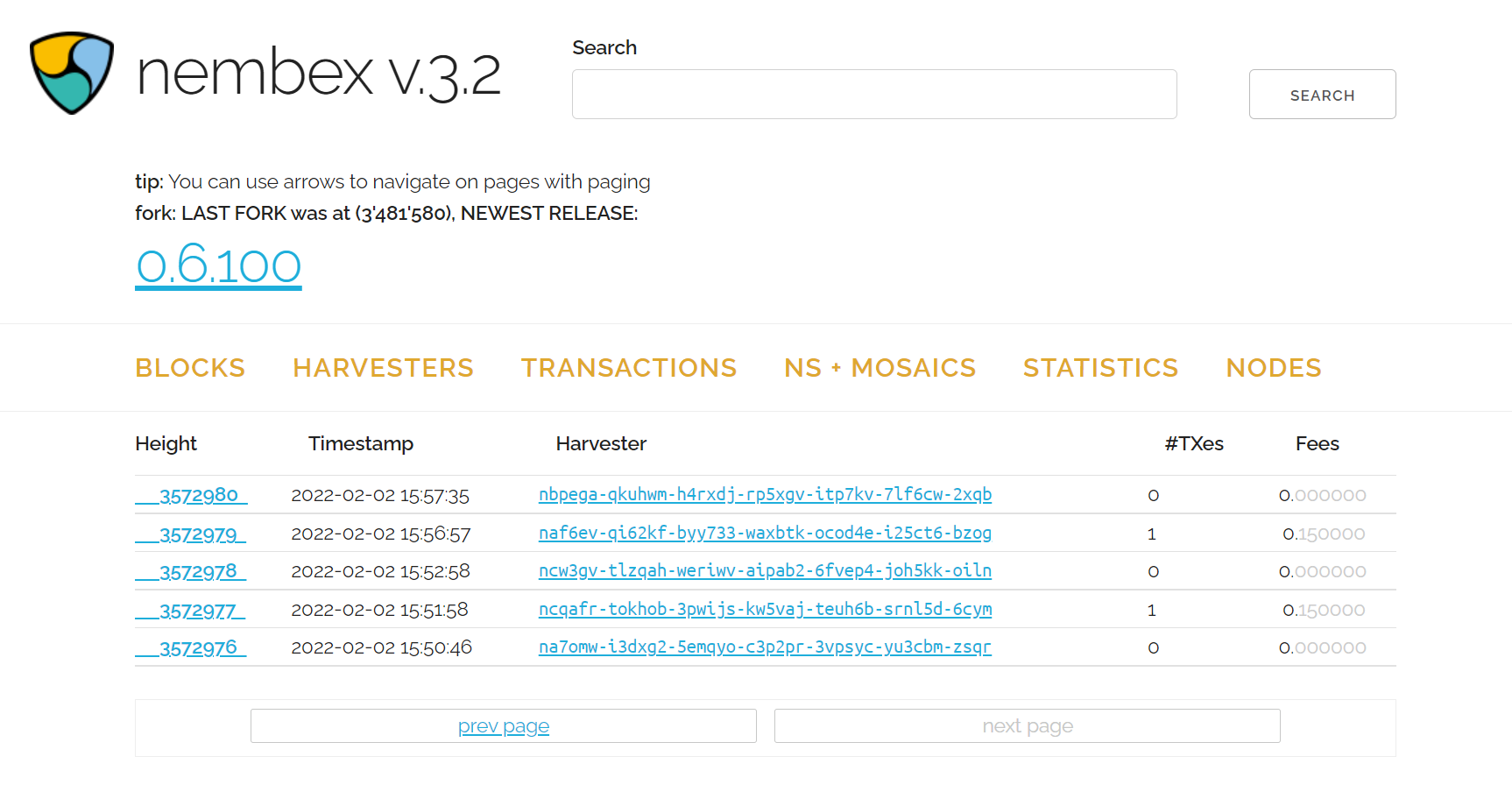The image size is (1512, 799).
Task: Select the NS + MOSAICS tab
Action: (x=880, y=368)
